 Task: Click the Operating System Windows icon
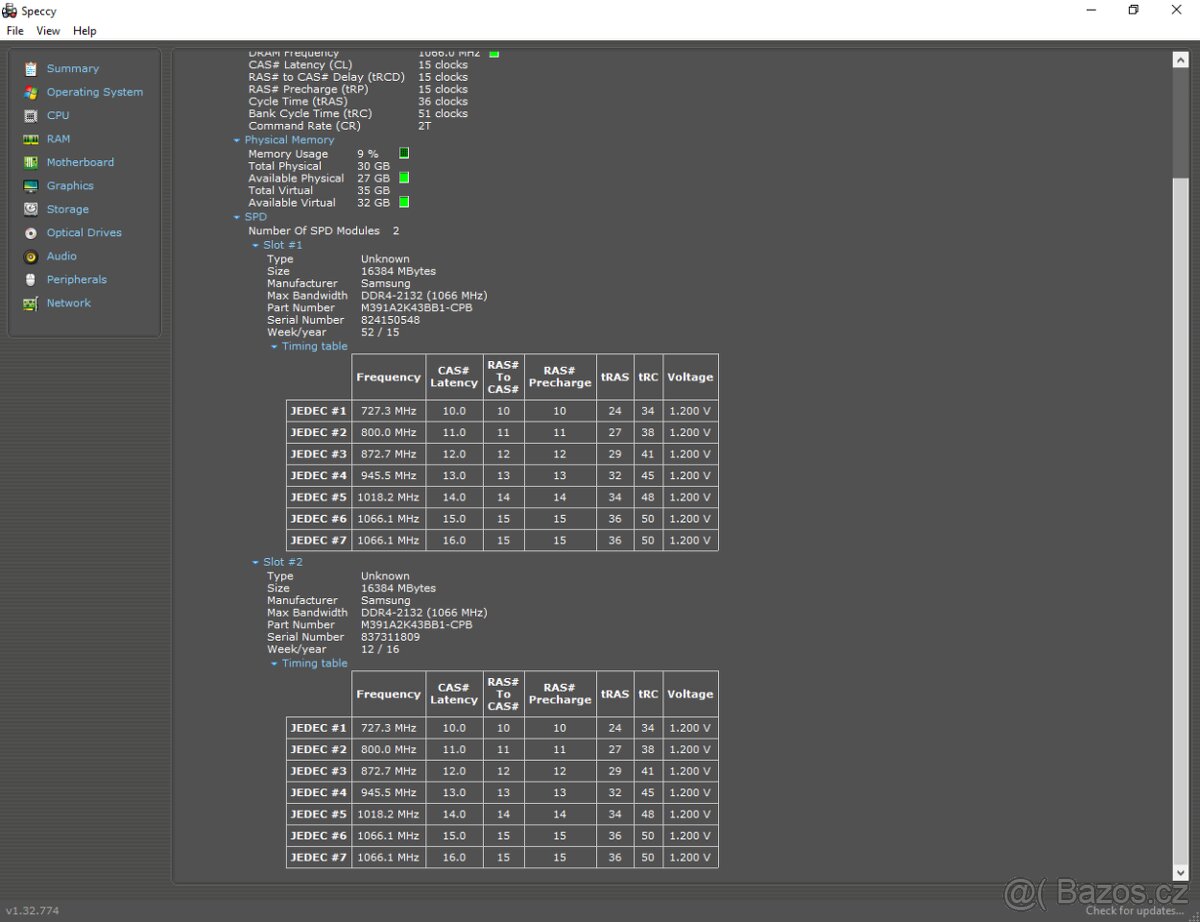[x=30, y=92]
